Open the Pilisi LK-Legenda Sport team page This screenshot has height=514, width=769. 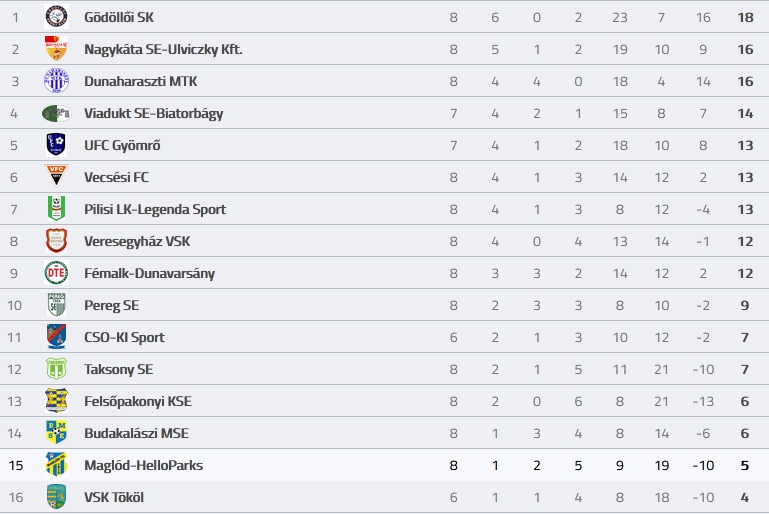(x=155, y=209)
